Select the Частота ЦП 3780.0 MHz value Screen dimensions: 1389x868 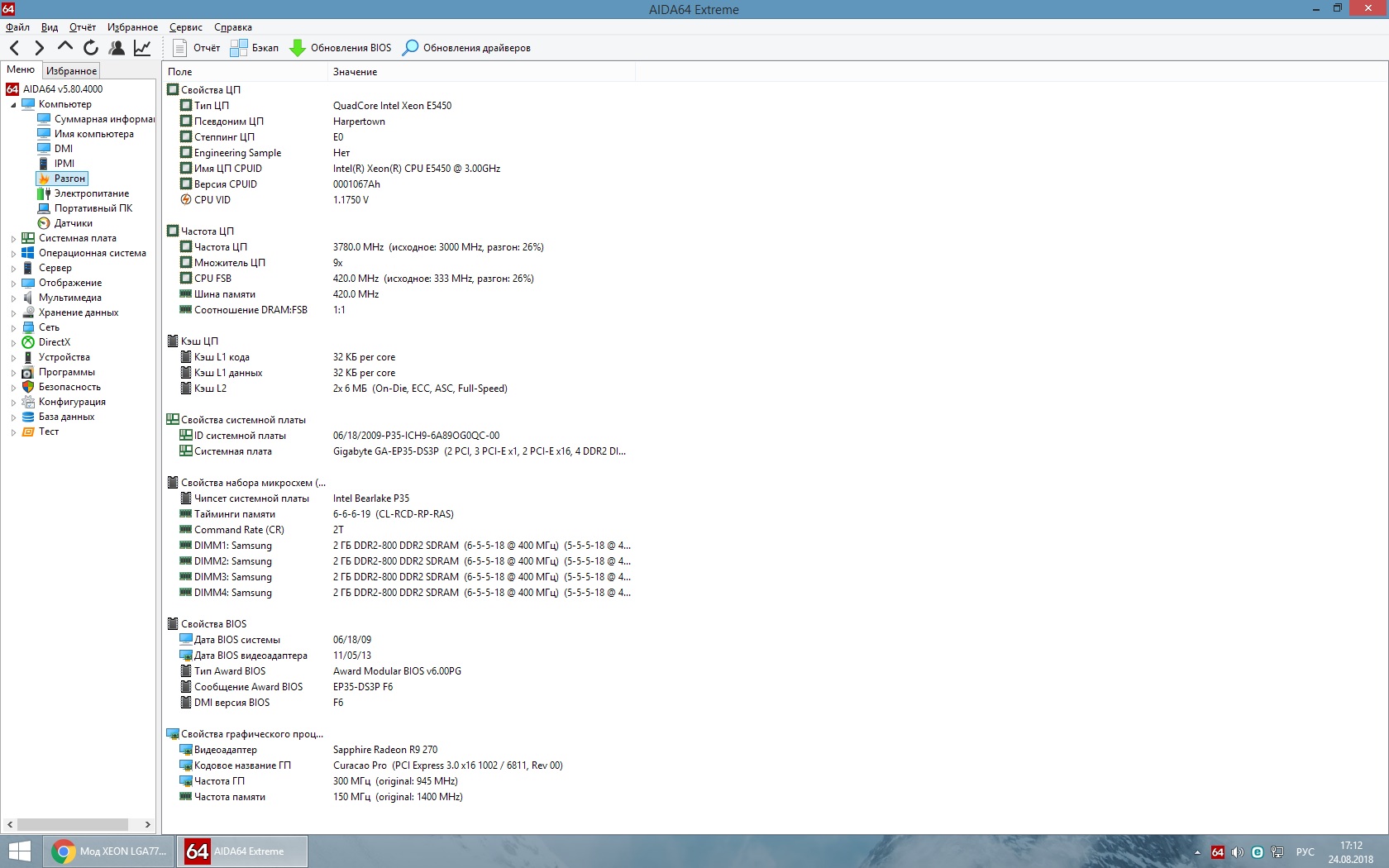point(438,247)
